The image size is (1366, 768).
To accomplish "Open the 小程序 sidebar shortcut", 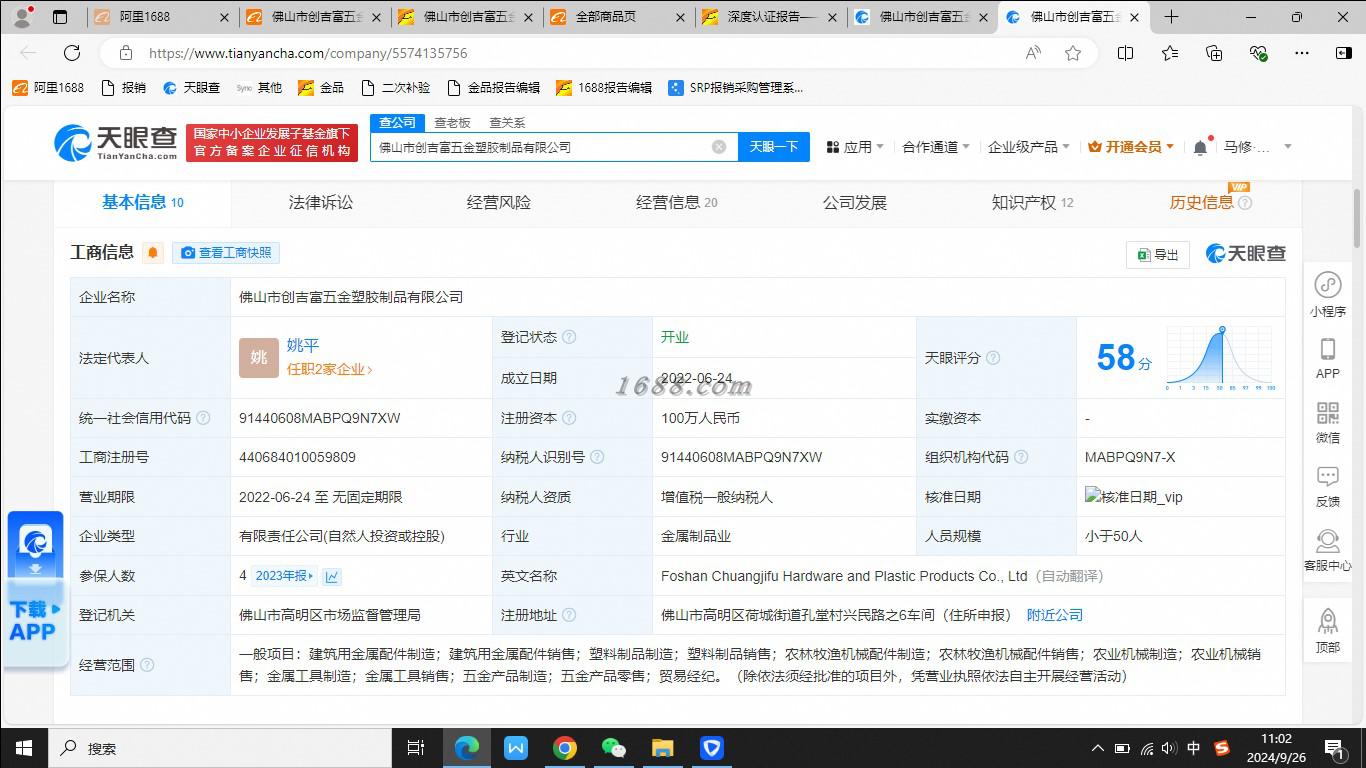I will tap(1328, 294).
